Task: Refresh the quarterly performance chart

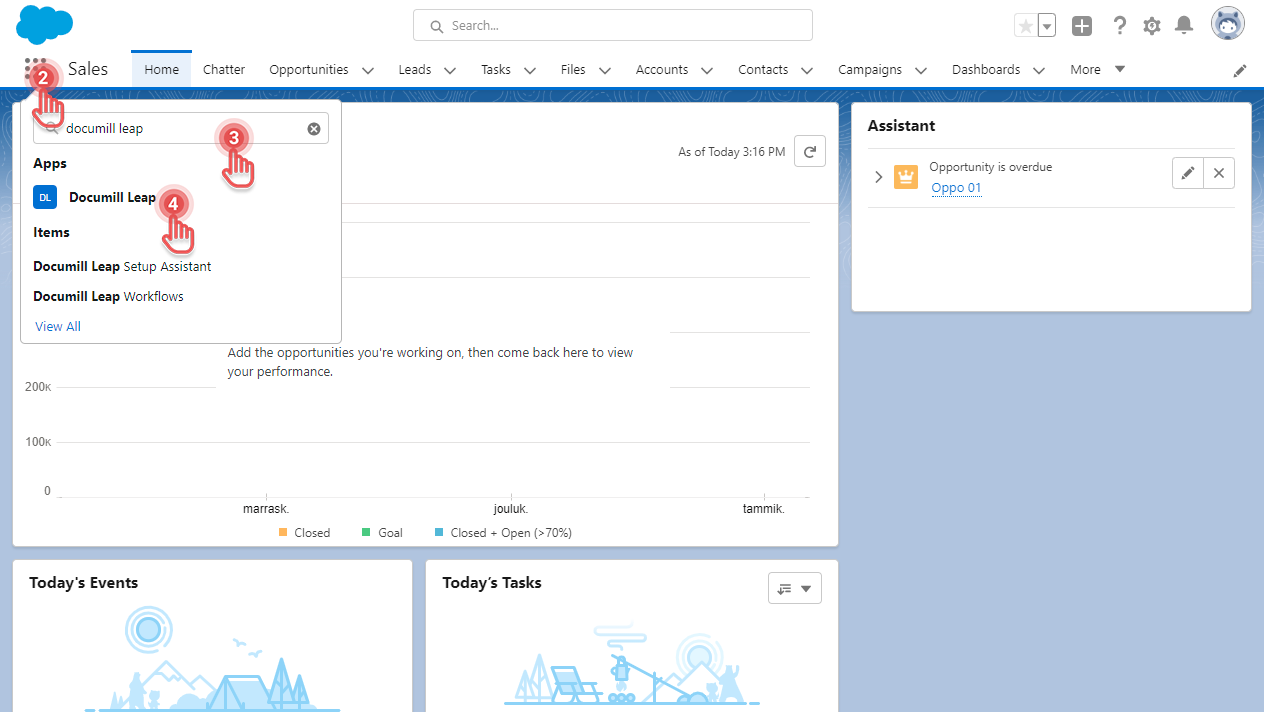Action: 809,152
